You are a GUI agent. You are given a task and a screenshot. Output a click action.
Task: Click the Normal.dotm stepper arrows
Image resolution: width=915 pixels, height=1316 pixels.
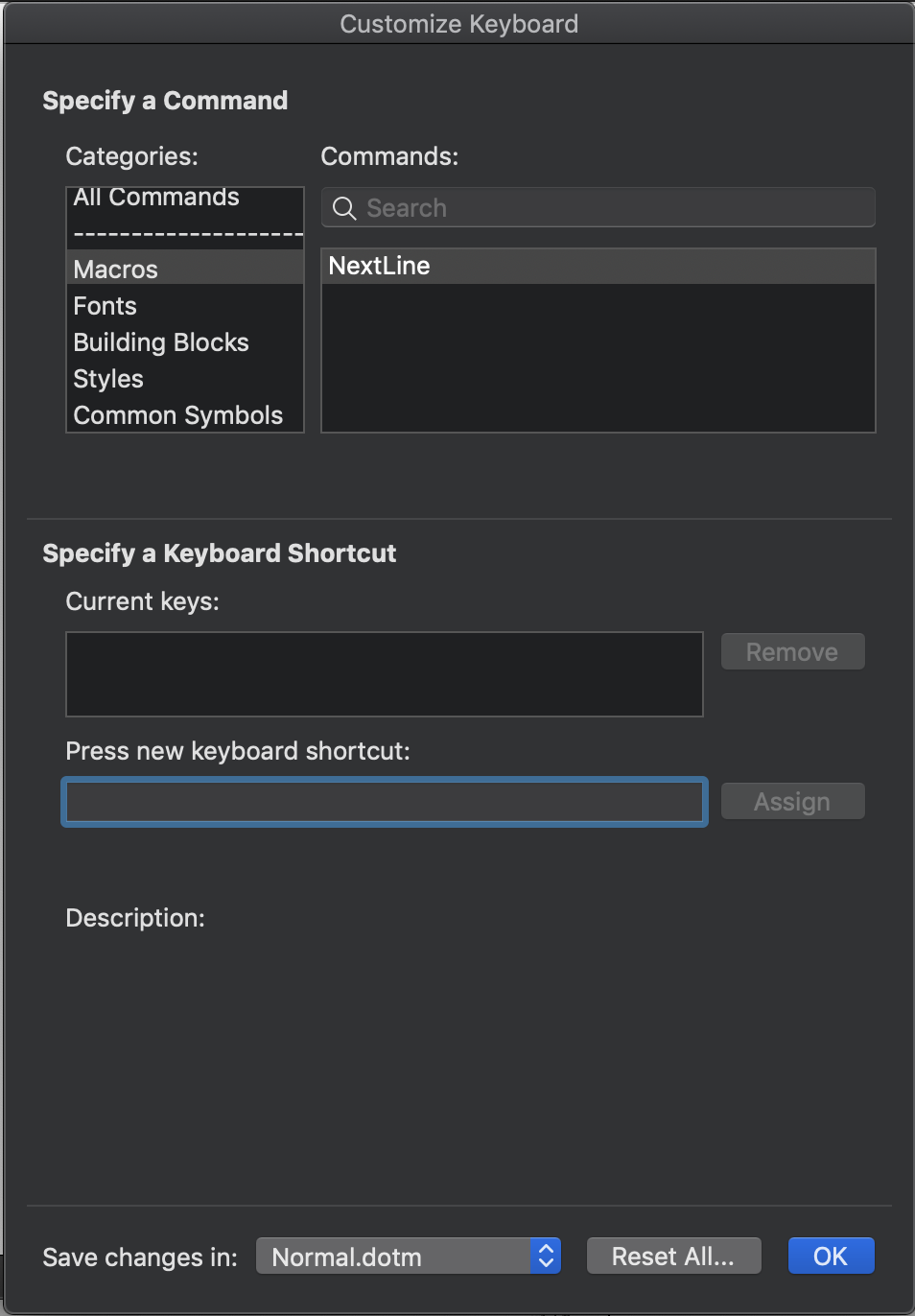click(545, 1256)
